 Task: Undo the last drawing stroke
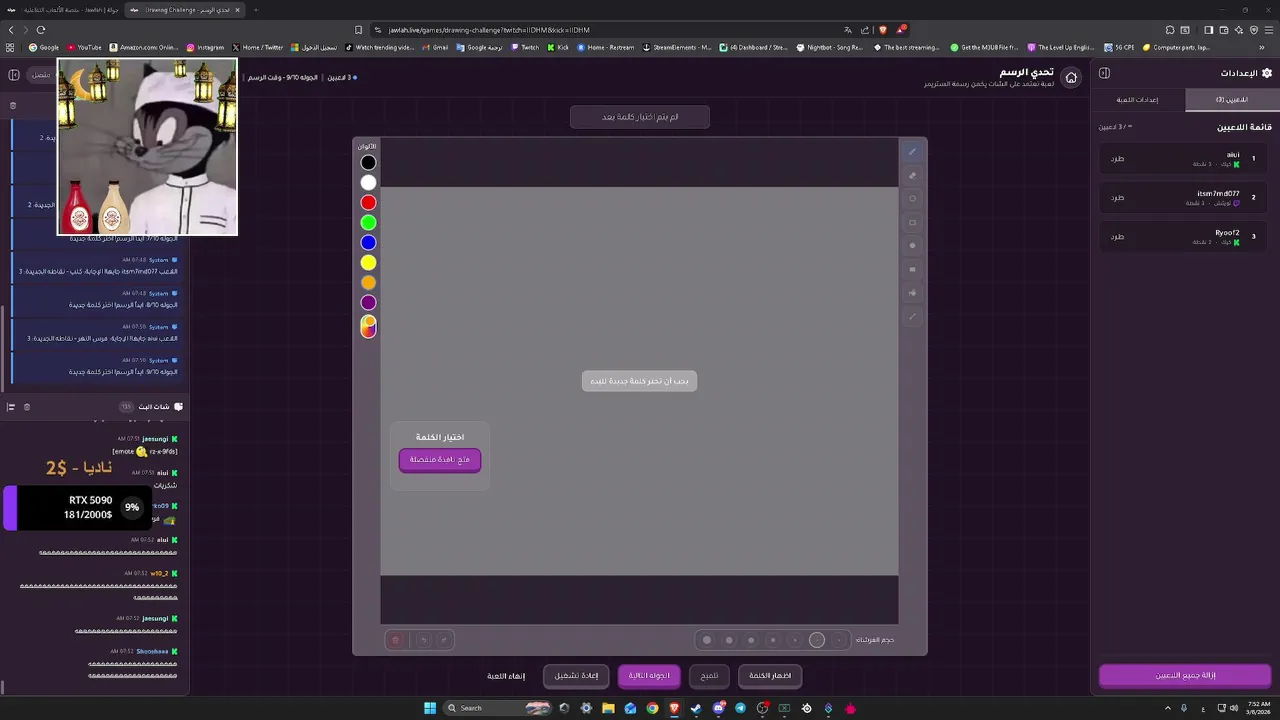point(423,640)
